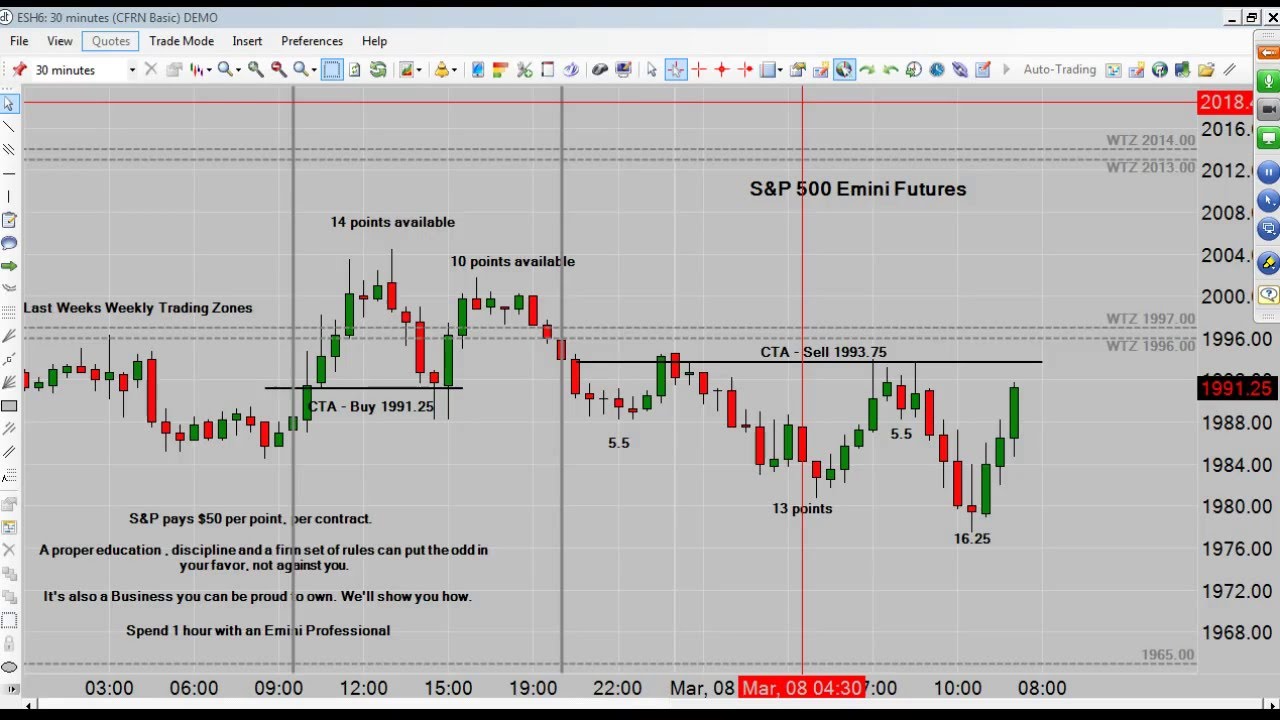The image size is (1280, 720).
Task: Select the text note tool in sidebar
Action: tap(9, 220)
